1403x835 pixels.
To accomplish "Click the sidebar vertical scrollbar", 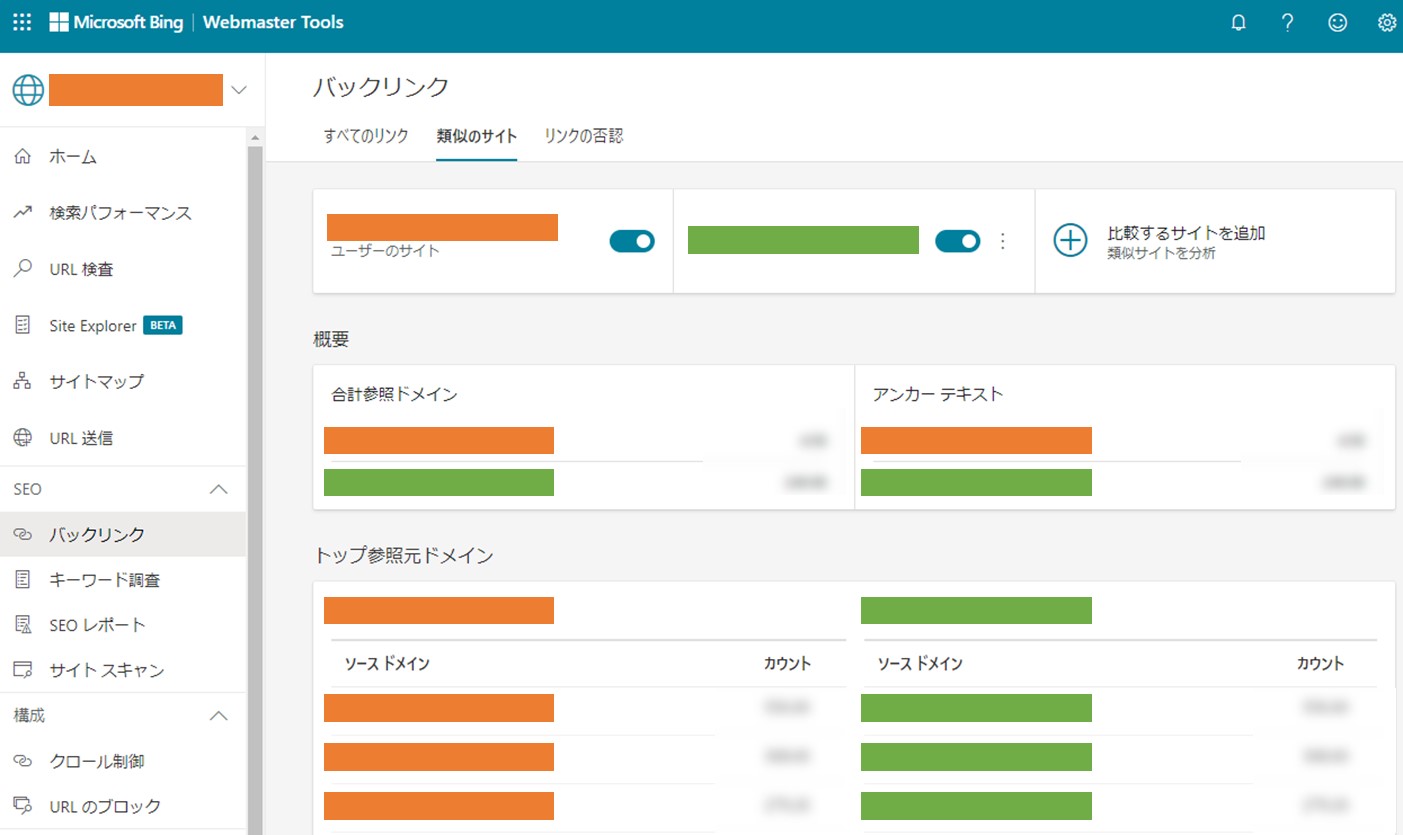I will (x=254, y=480).
